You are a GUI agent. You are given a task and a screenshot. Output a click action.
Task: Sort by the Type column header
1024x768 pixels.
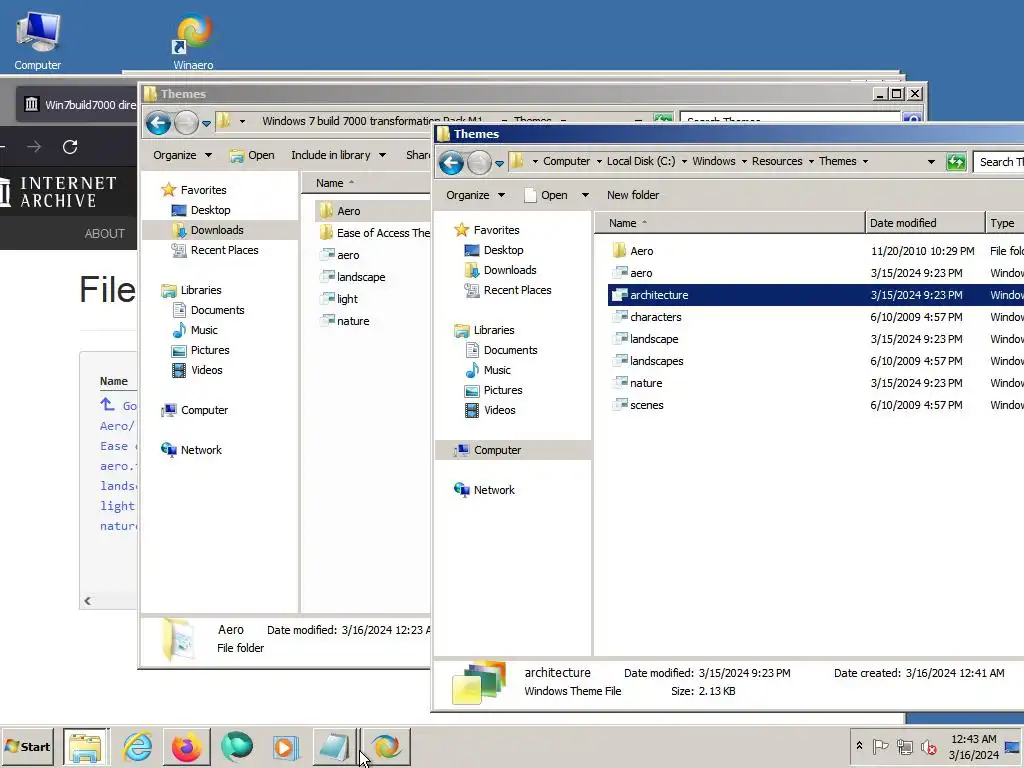(1004, 223)
